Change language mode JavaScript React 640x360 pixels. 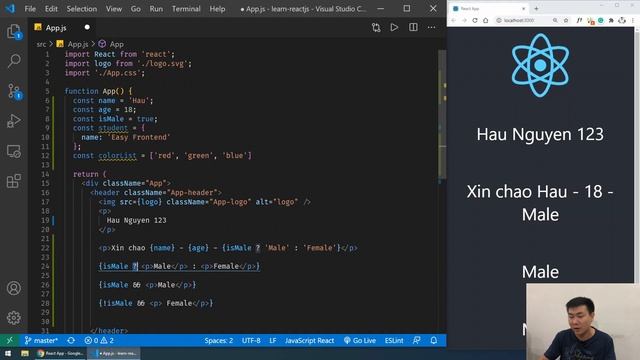pyautogui.click(x=309, y=340)
